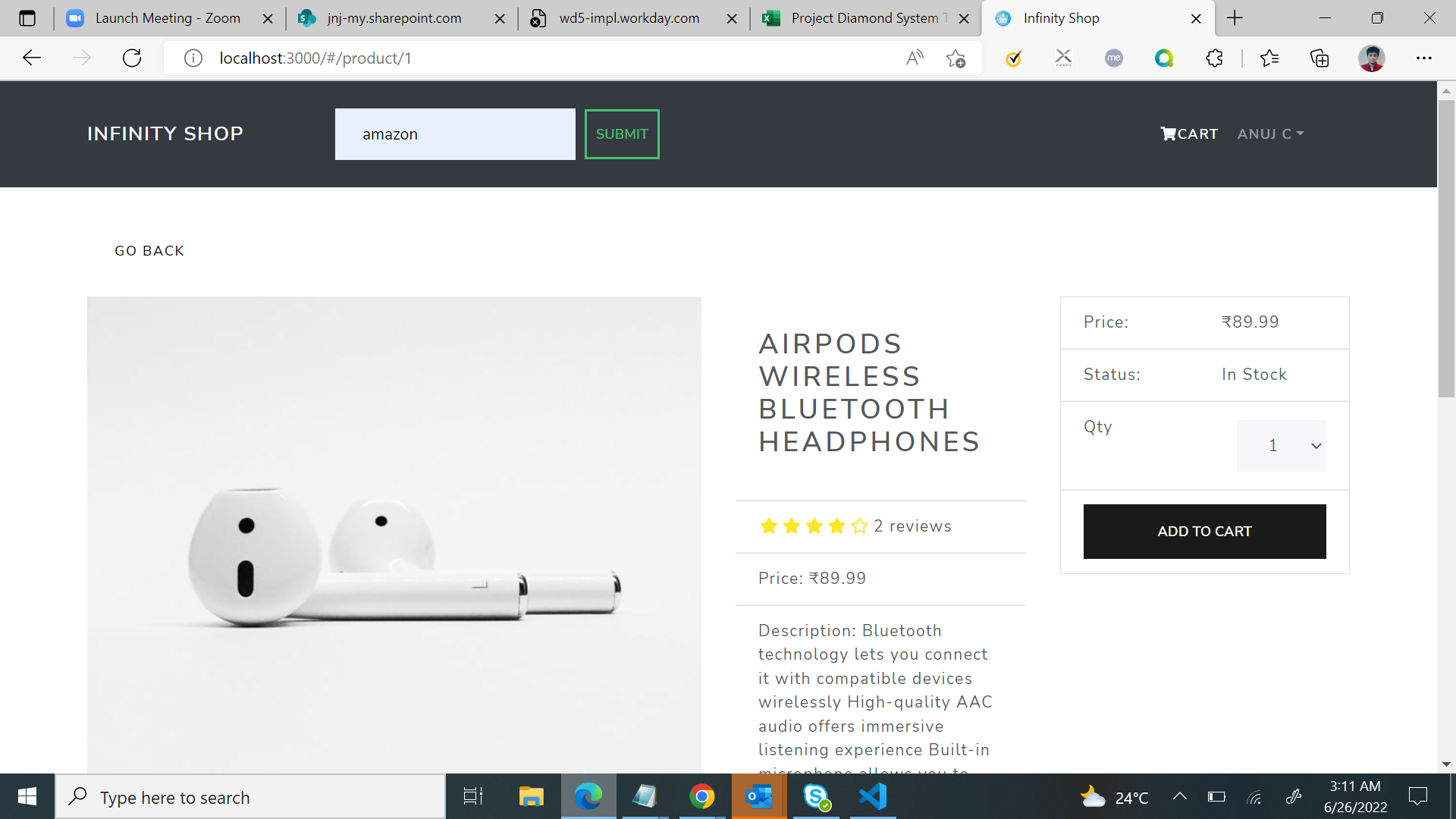Refresh the page with reload icon

click(x=132, y=58)
